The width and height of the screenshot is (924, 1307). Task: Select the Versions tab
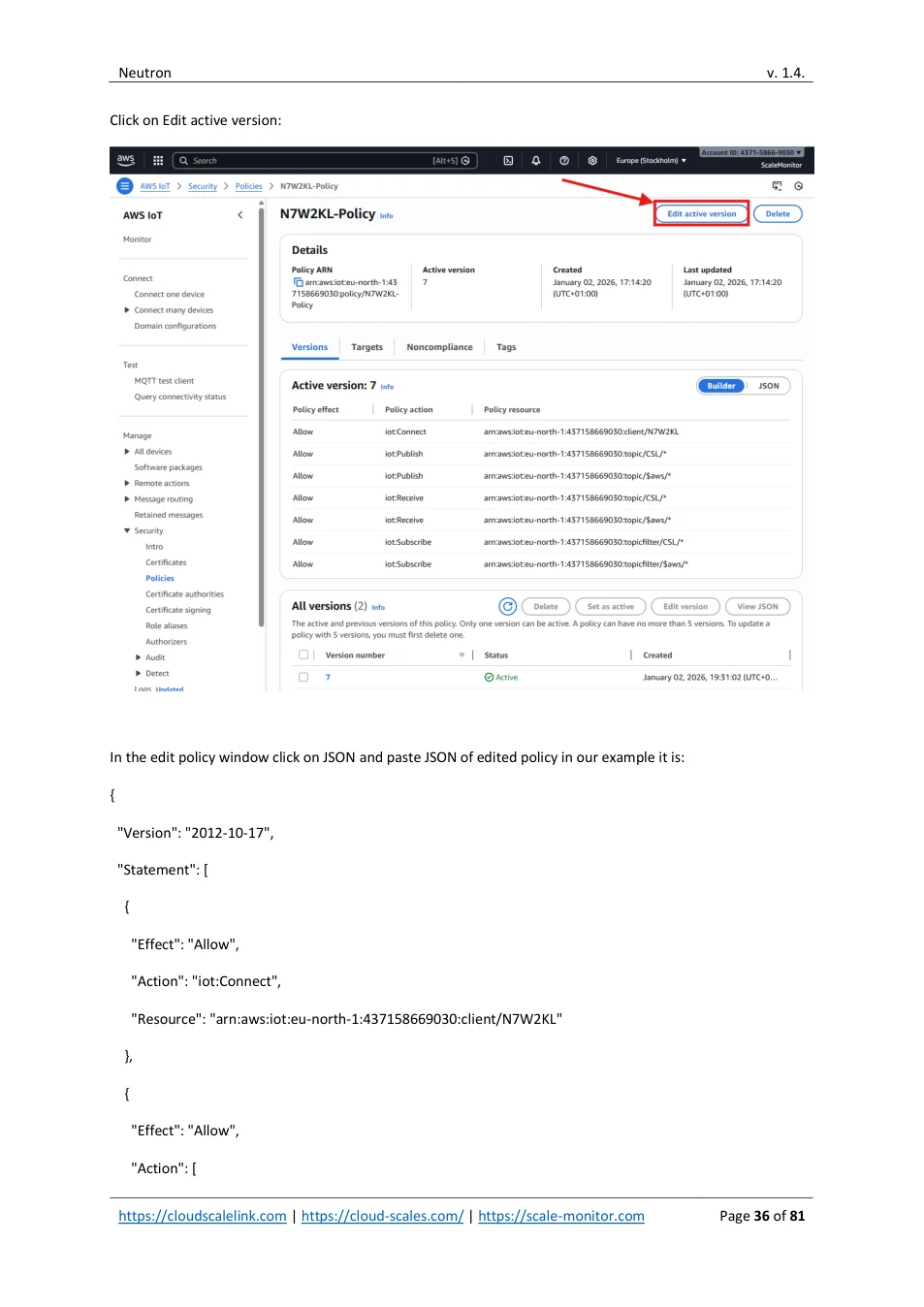click(x=310, y=347)
